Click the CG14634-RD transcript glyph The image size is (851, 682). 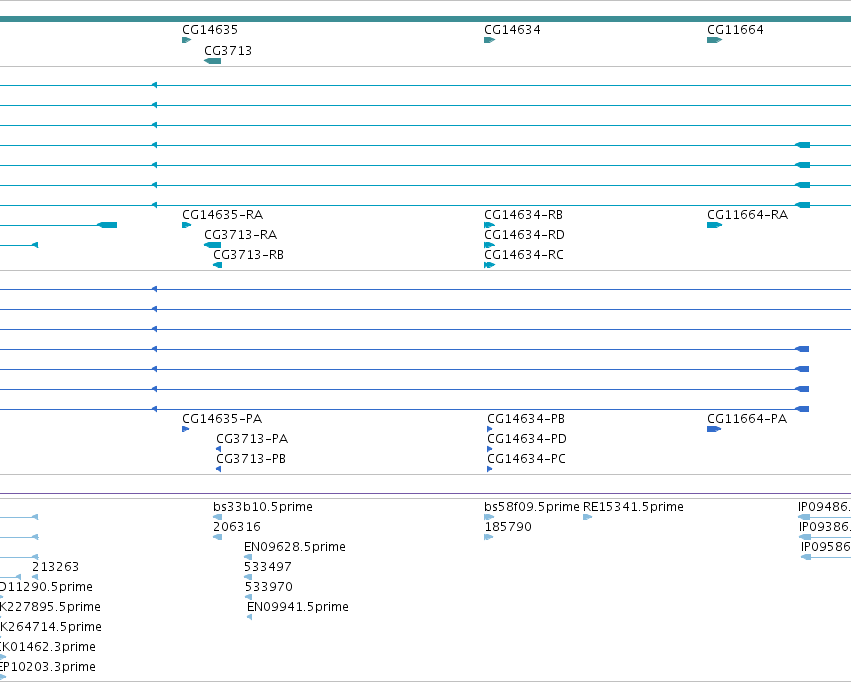(490, 245)
